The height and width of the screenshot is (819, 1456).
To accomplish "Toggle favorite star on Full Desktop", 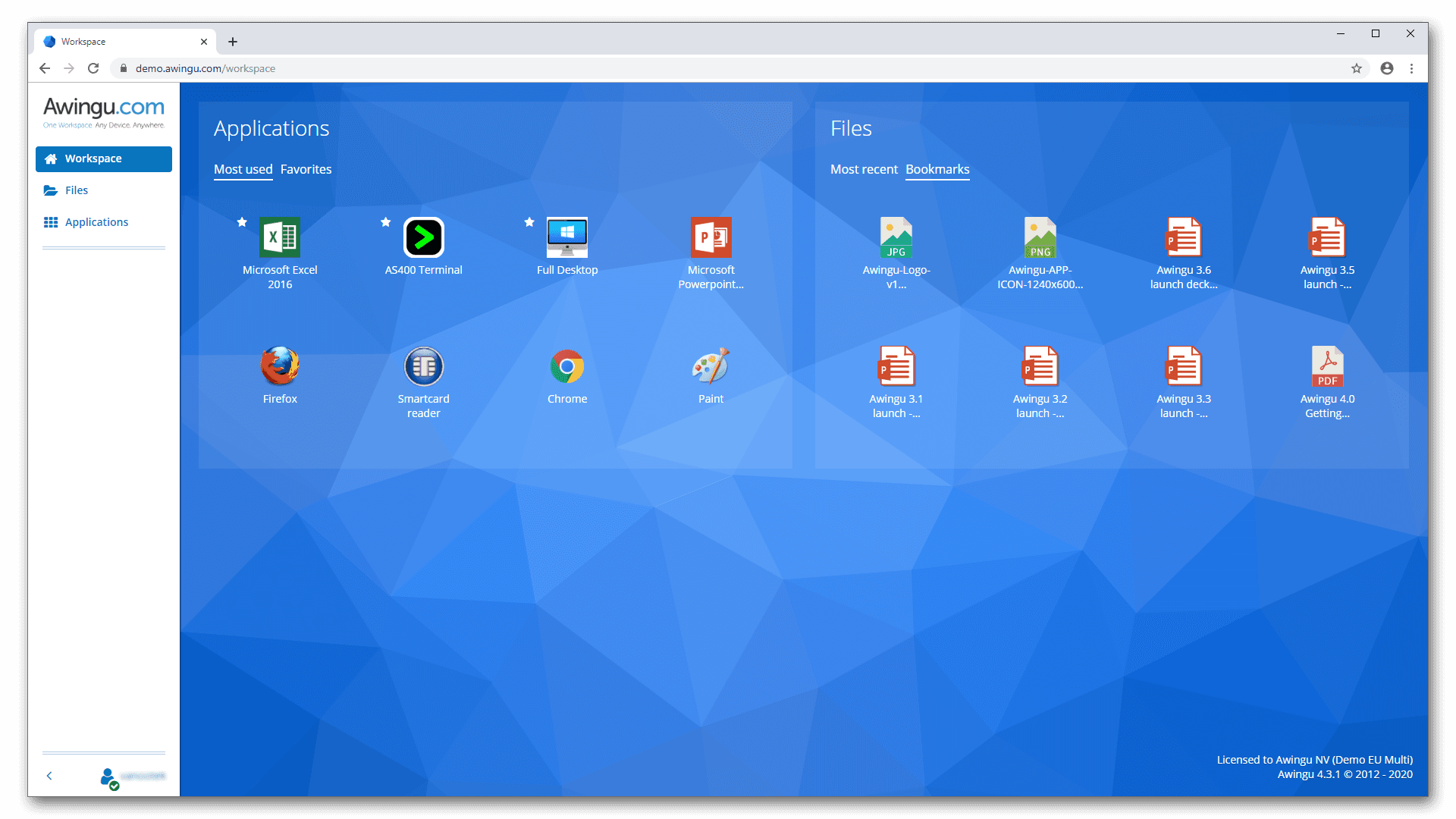I will [x=529, y=222].
